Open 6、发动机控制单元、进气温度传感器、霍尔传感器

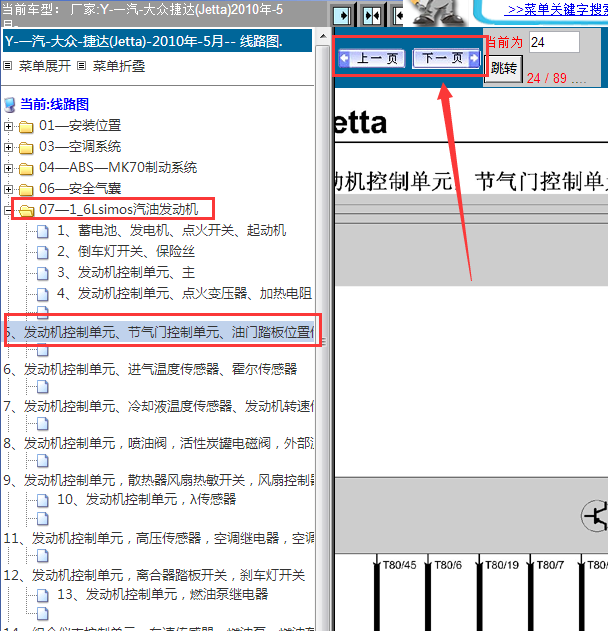(150, 369)
